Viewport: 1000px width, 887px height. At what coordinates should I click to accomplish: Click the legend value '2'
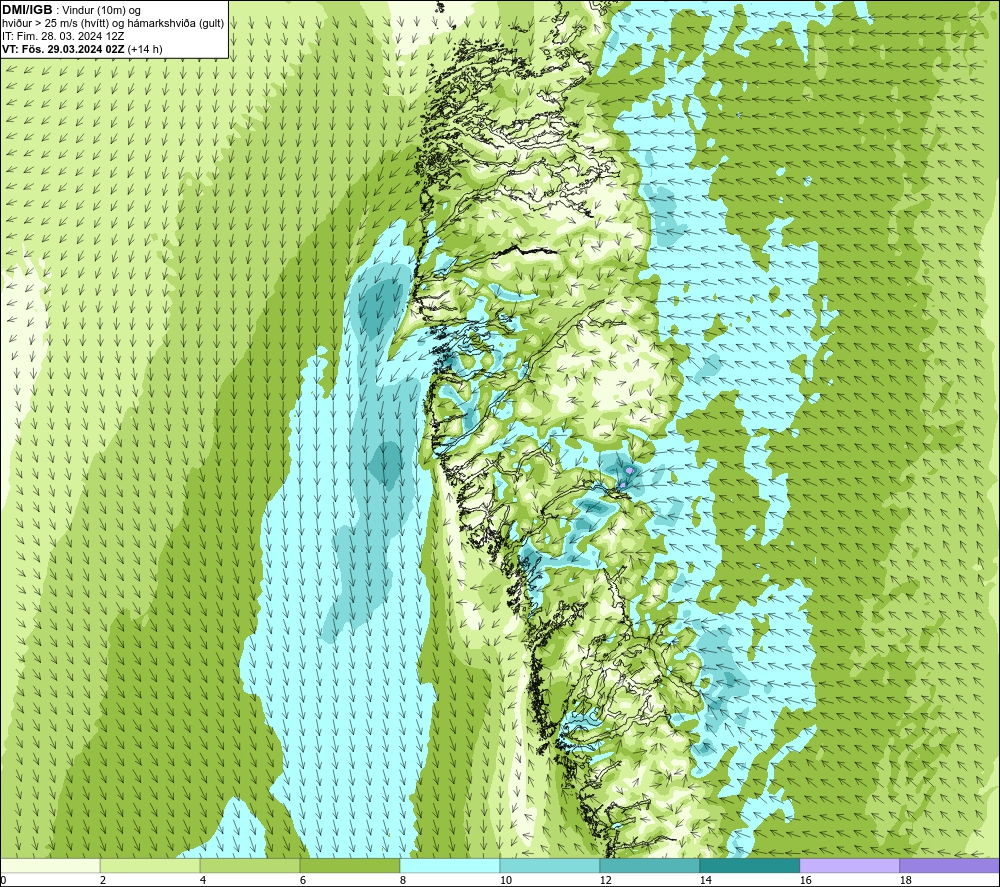(x=103, y=880)
